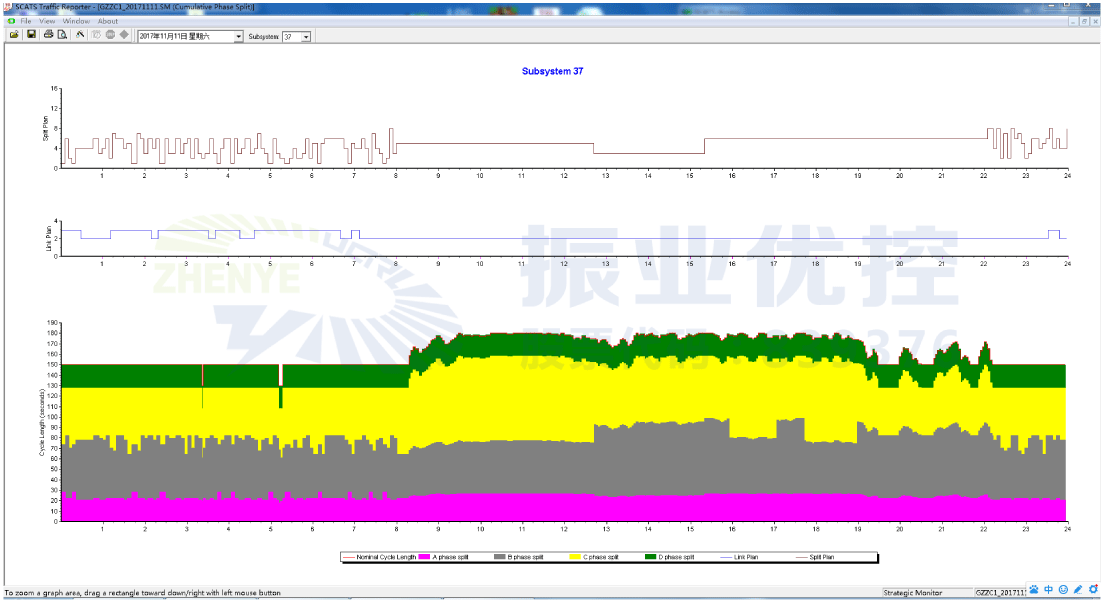
Task: Open the About menu
Action: point(107,21)
